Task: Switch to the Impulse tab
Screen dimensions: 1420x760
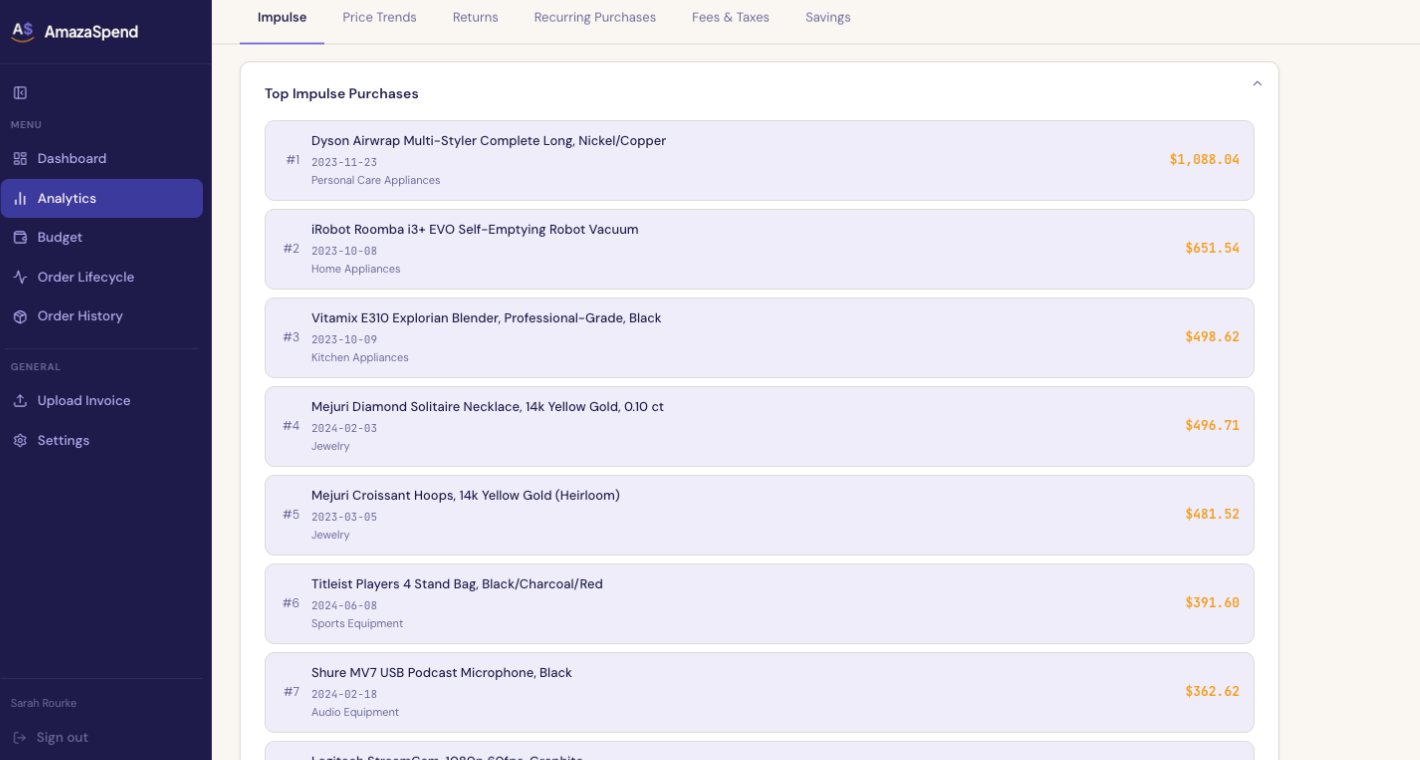Action: point(282,18)
